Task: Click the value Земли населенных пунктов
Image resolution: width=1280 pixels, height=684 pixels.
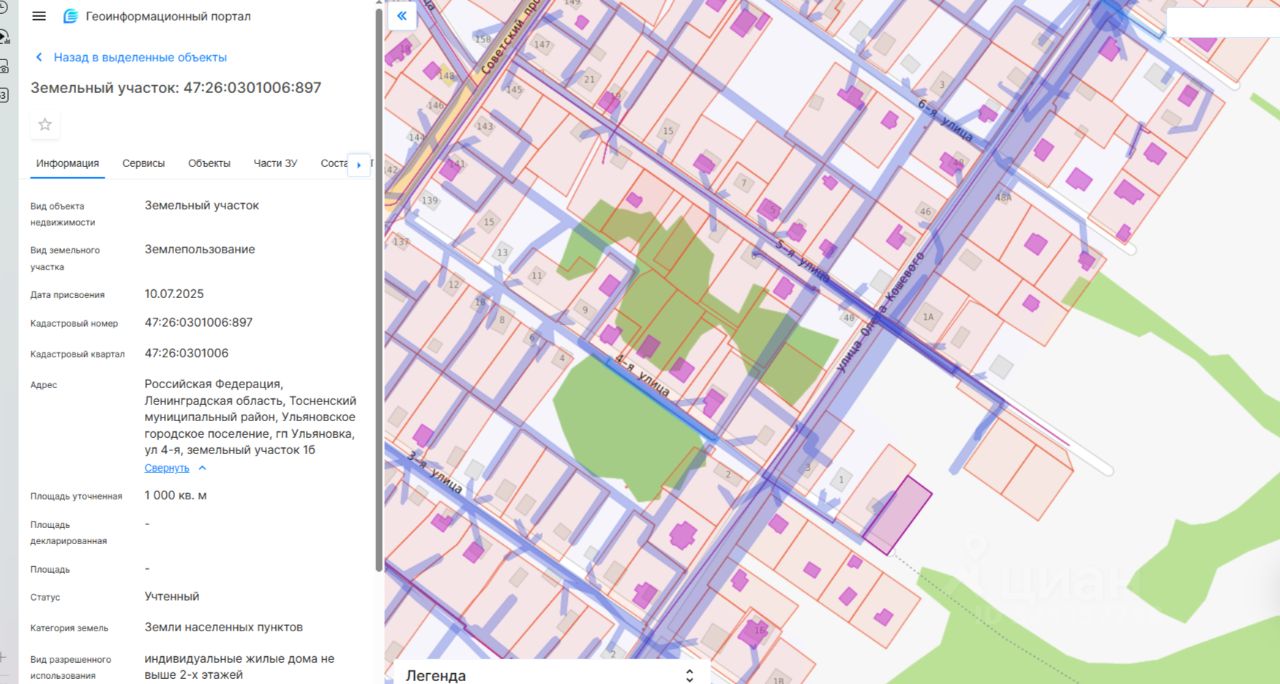Action: point(224,627)
